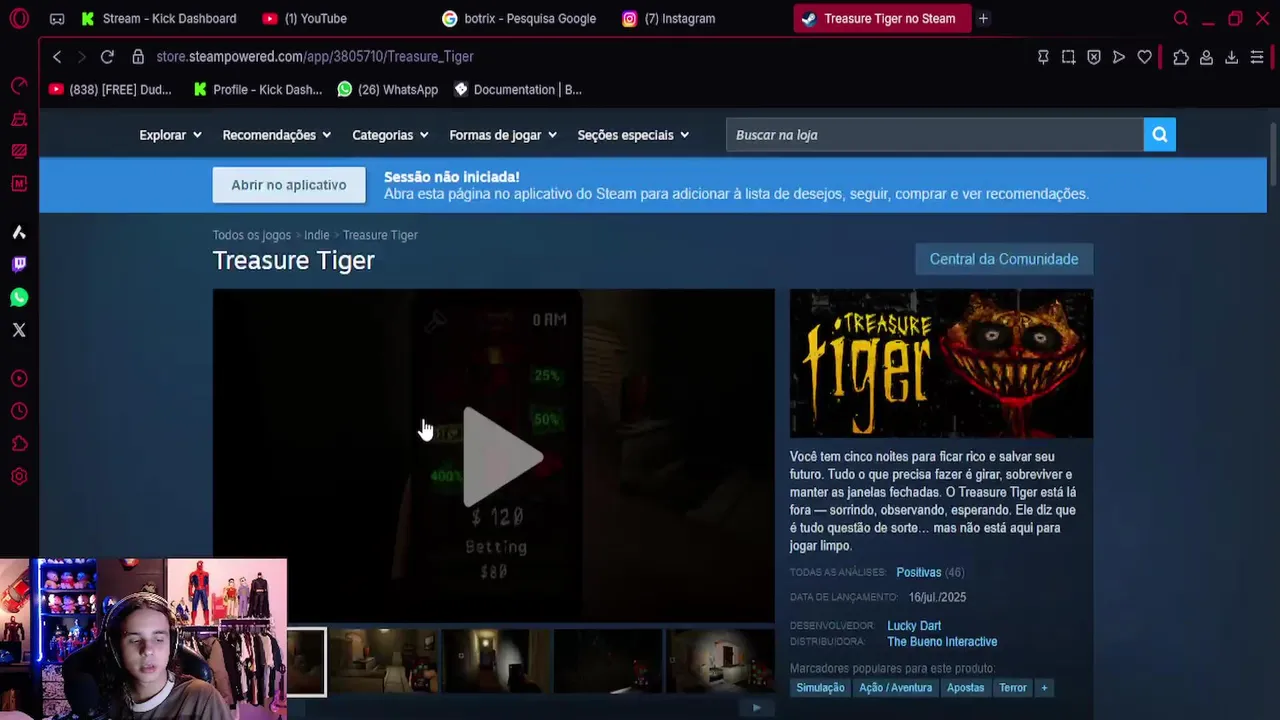The width and height of the screenshot is (1280, 720).
Task: Open a new tab with plus button
Action: click(983, 18)
